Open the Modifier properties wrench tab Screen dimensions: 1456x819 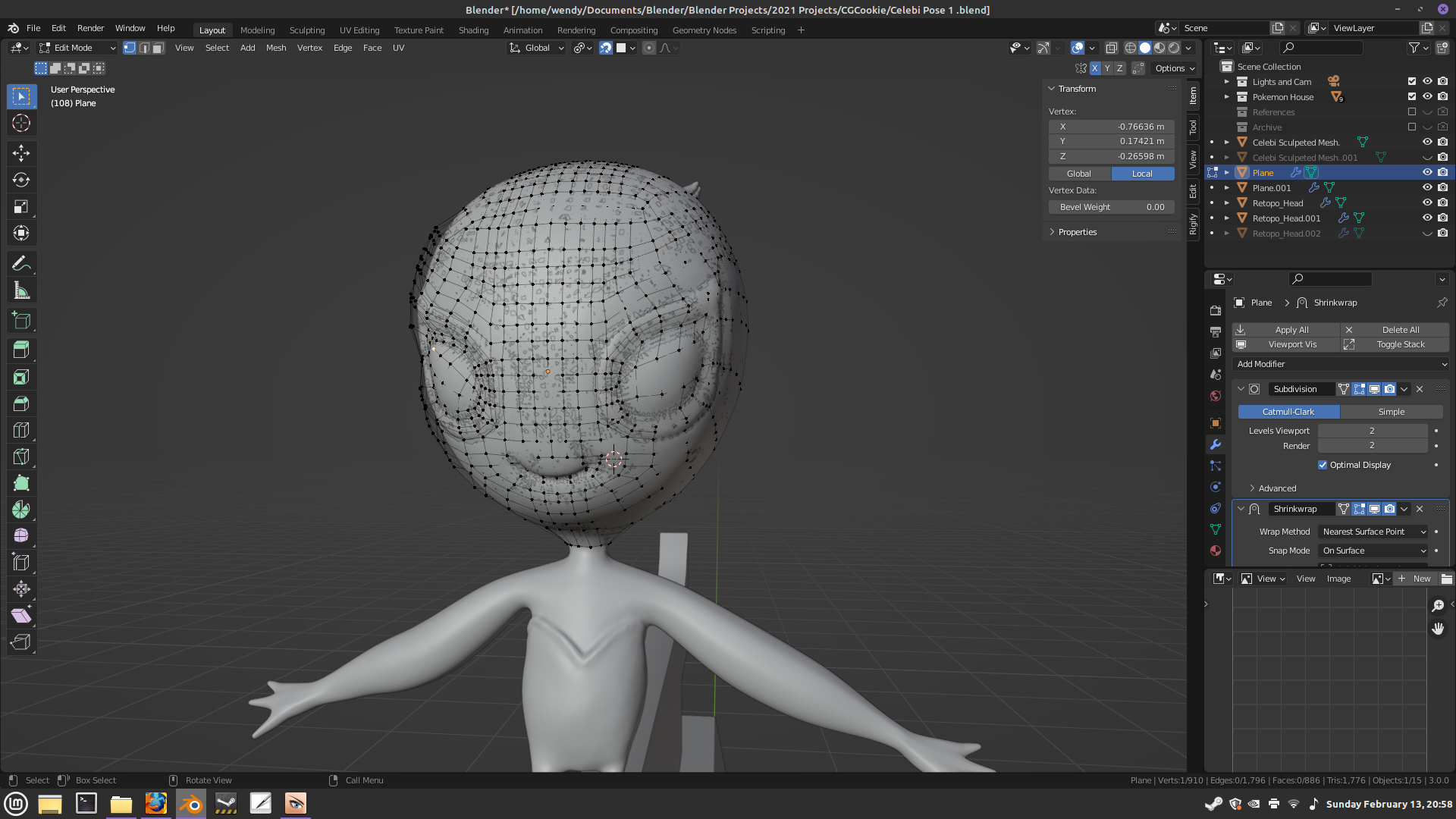click(x=1216, y=444)
